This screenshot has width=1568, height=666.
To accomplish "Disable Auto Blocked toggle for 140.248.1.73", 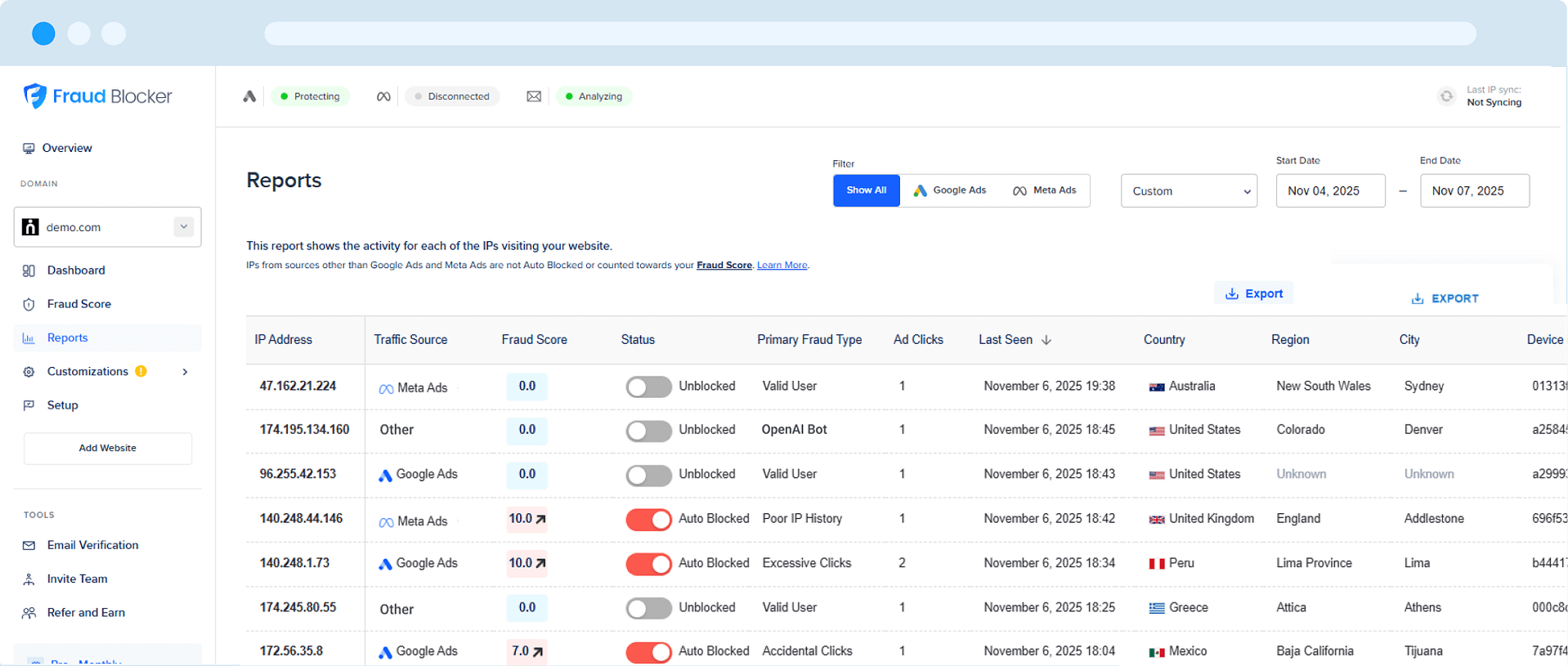I will (x=648, y=564).
